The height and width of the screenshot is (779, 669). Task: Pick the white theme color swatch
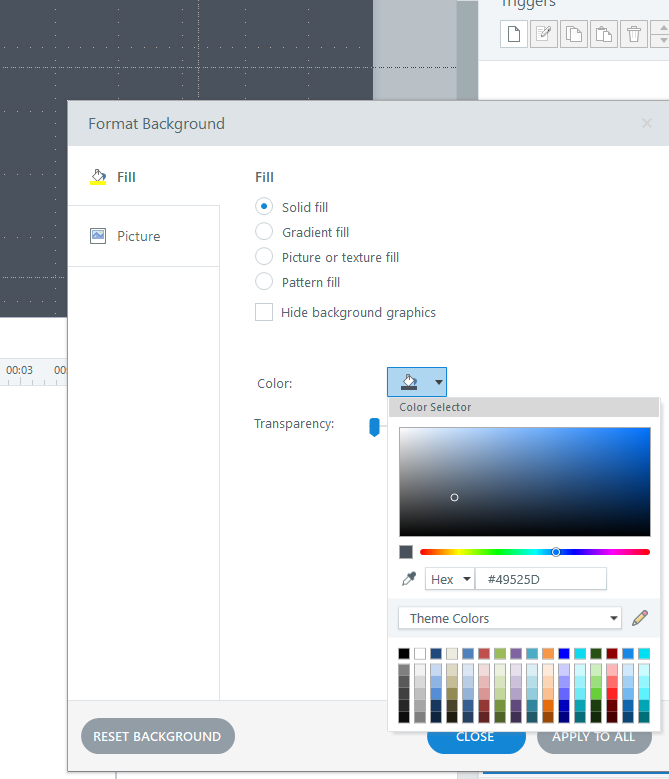[x=420, y=653]
